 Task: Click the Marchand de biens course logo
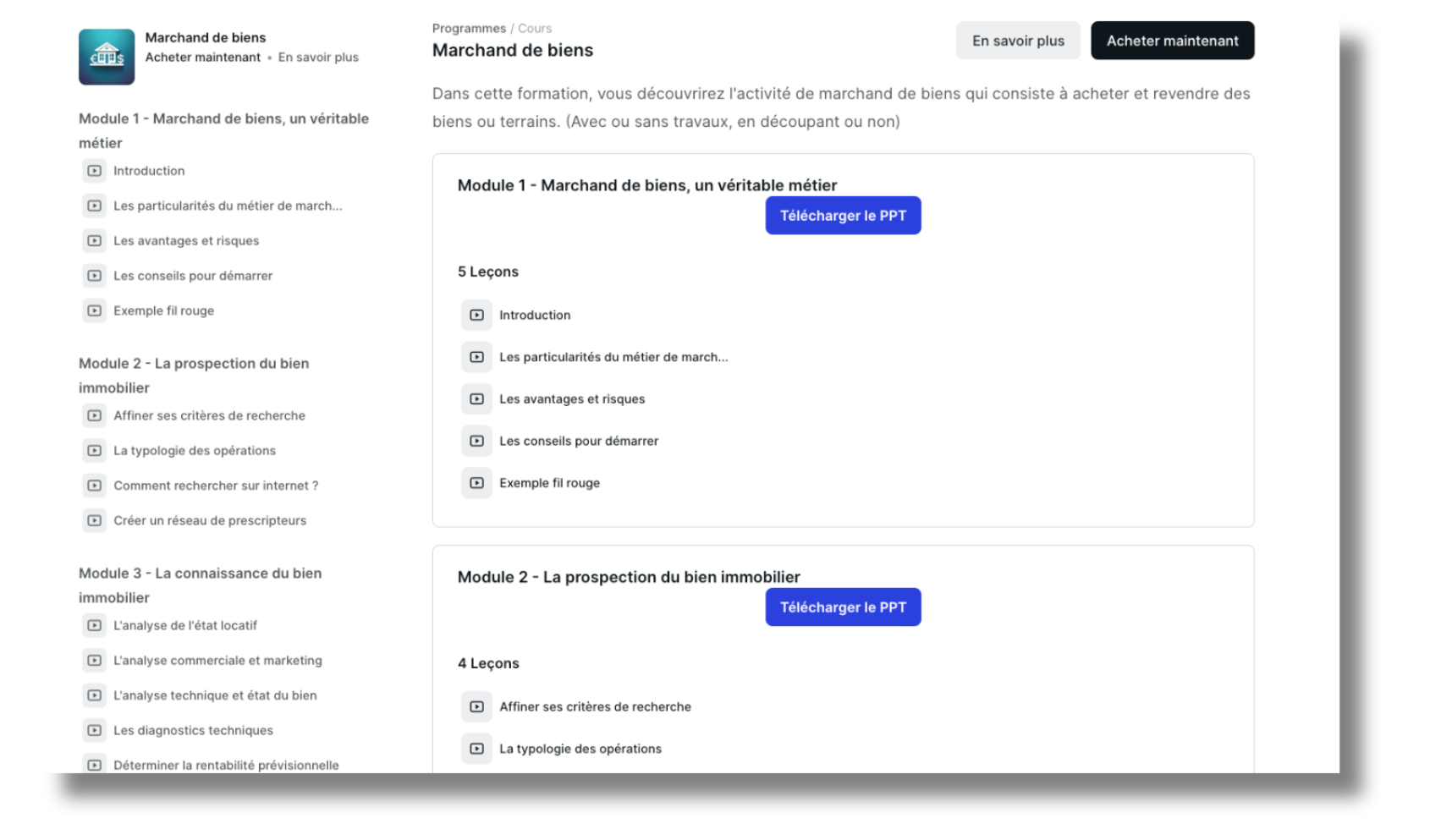(x=107, y=57)
